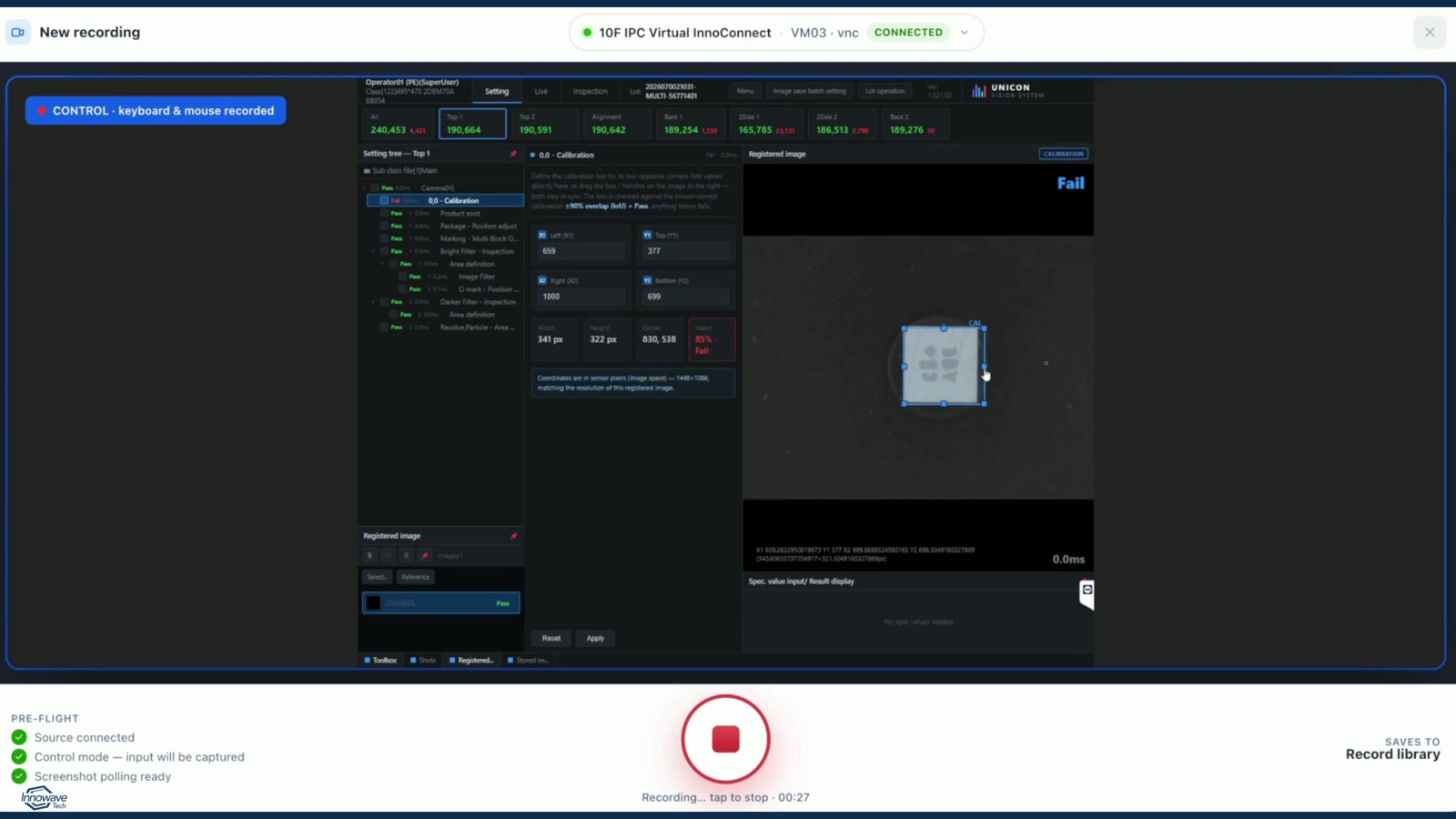Click the Apply button

pos(595,638)
